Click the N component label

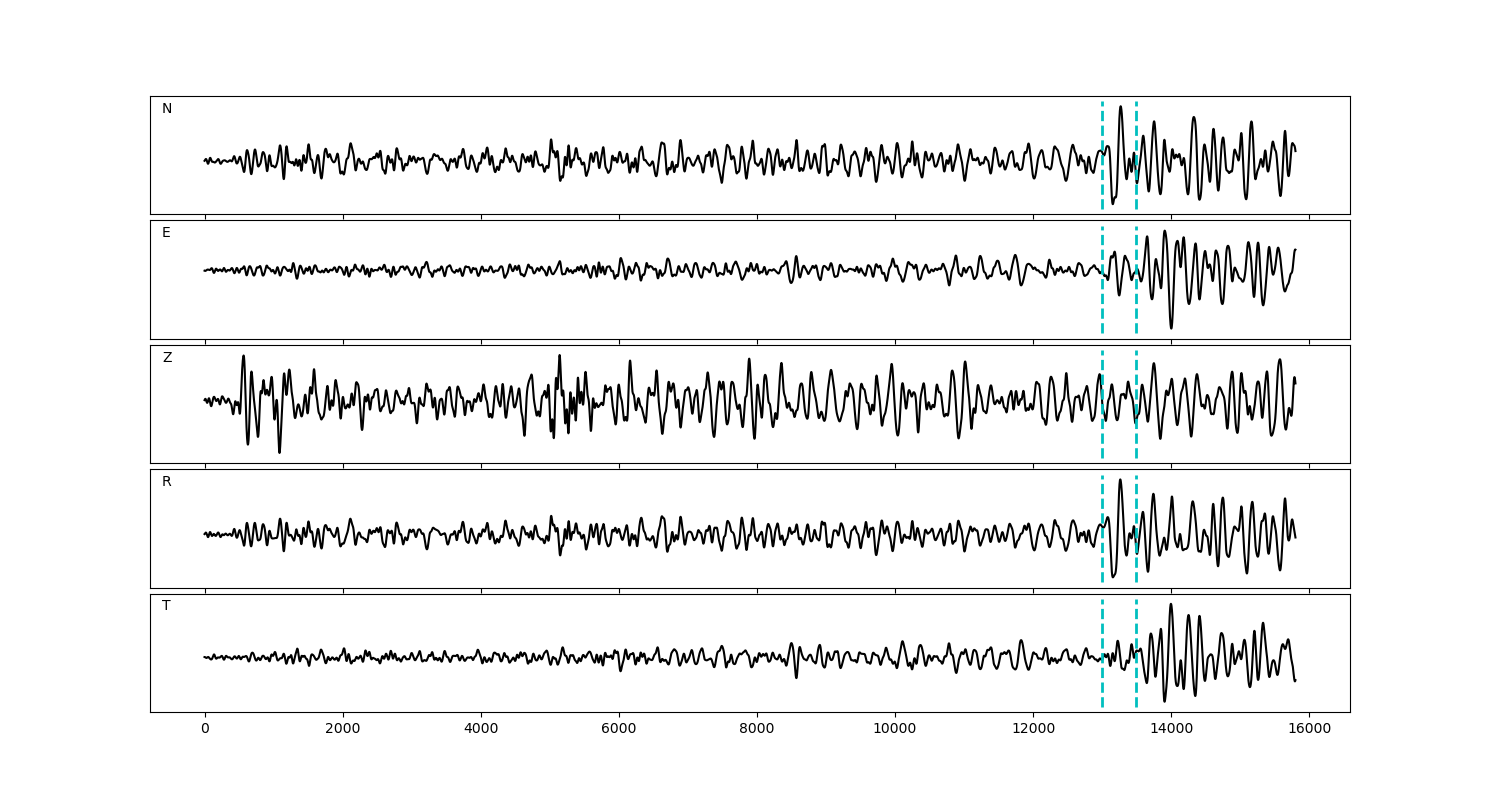pos(167,109)
